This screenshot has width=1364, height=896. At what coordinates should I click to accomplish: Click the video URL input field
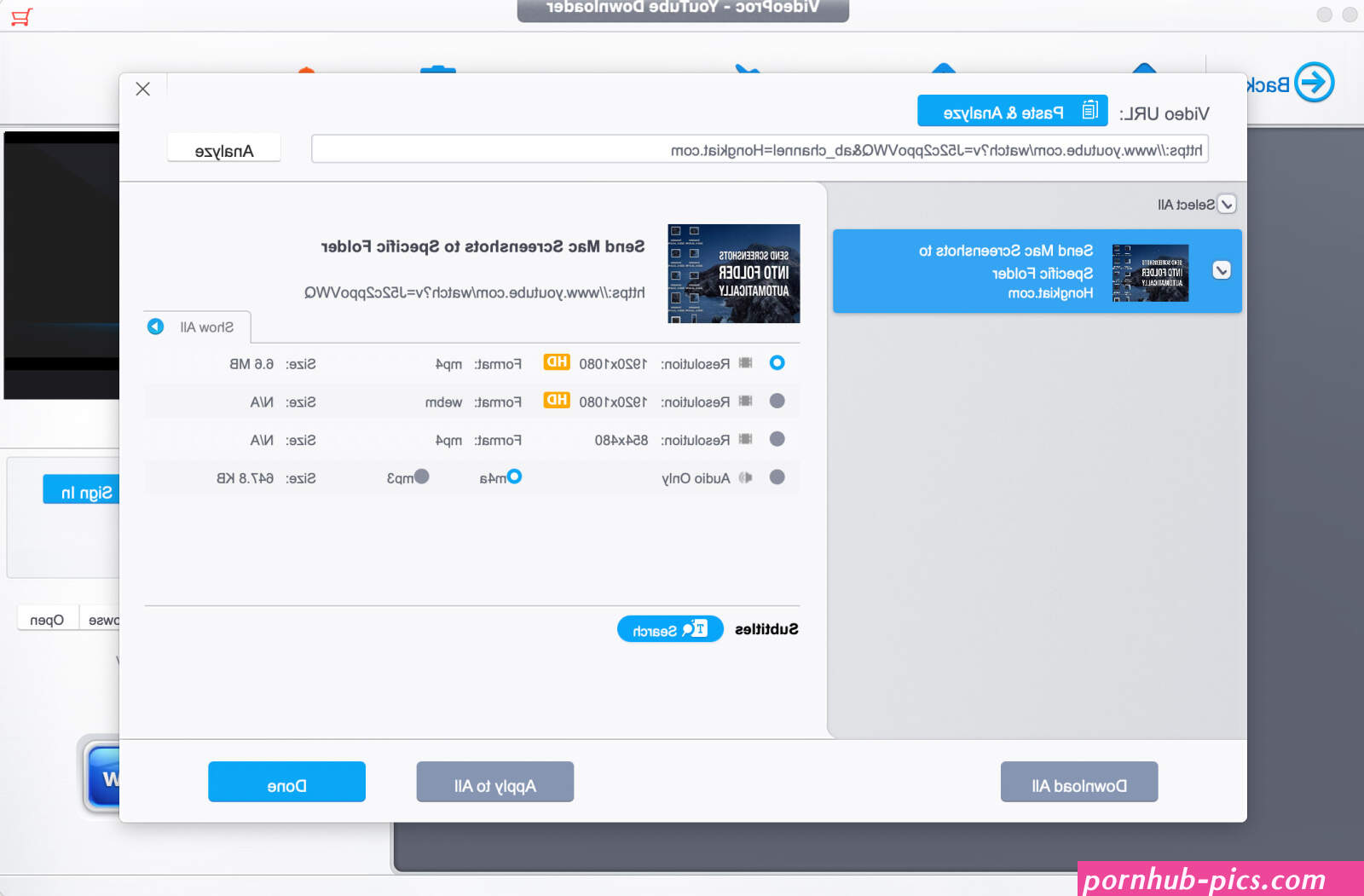tap(760, 149)
